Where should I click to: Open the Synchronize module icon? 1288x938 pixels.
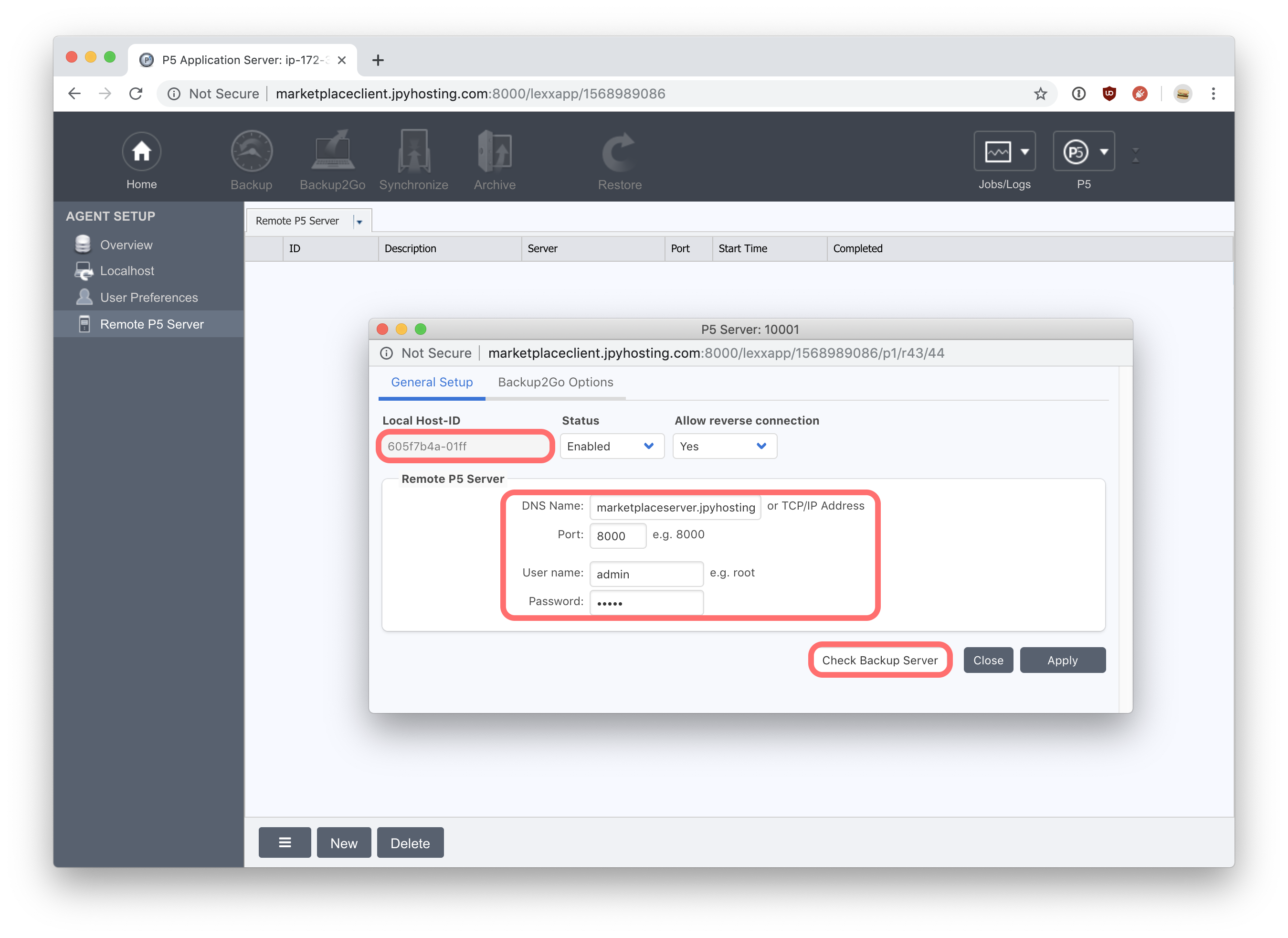414,151
